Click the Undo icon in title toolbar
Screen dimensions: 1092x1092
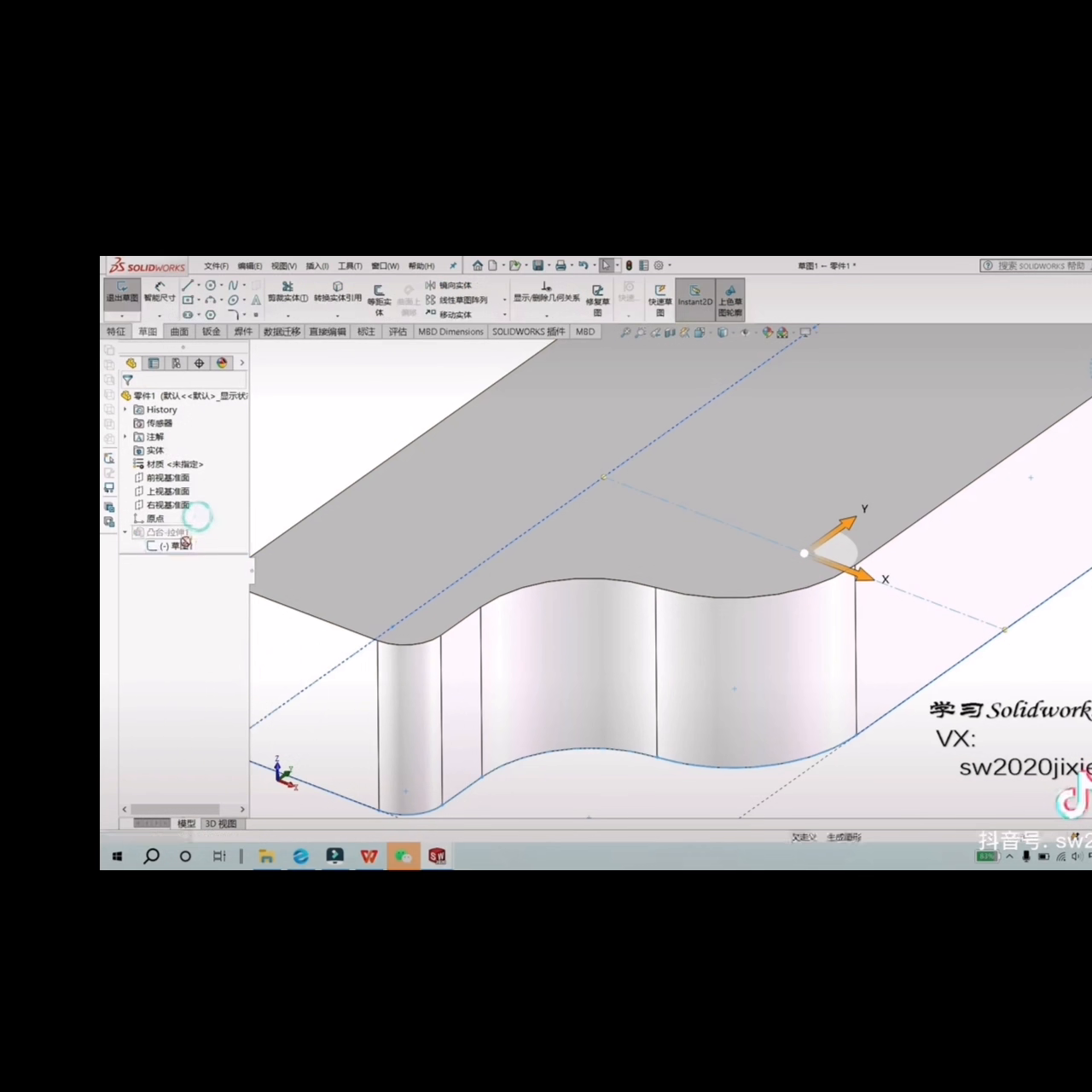pyautogui.click(x=583, y=265)
